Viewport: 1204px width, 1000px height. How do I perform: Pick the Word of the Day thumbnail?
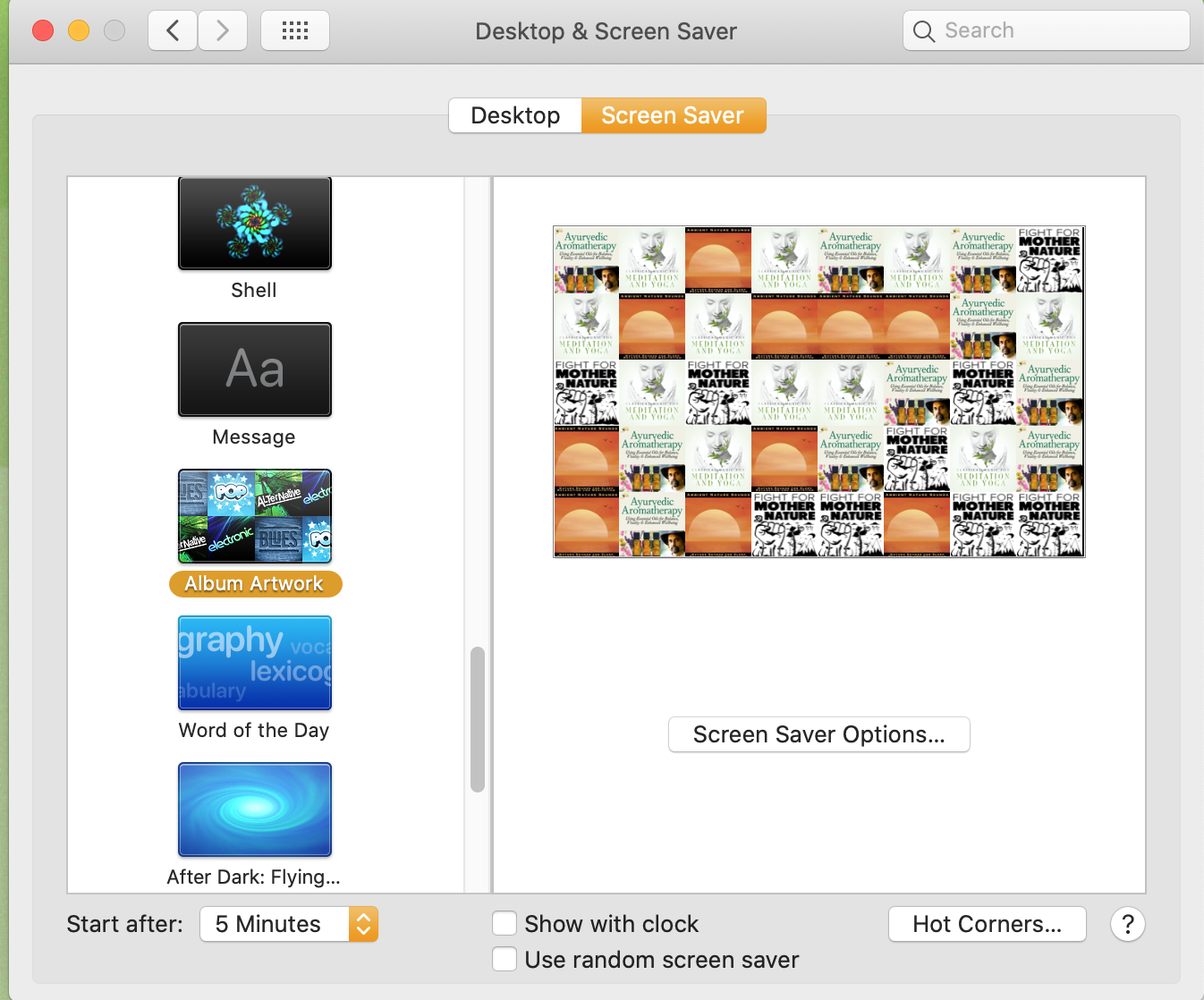tap(255, 663)
